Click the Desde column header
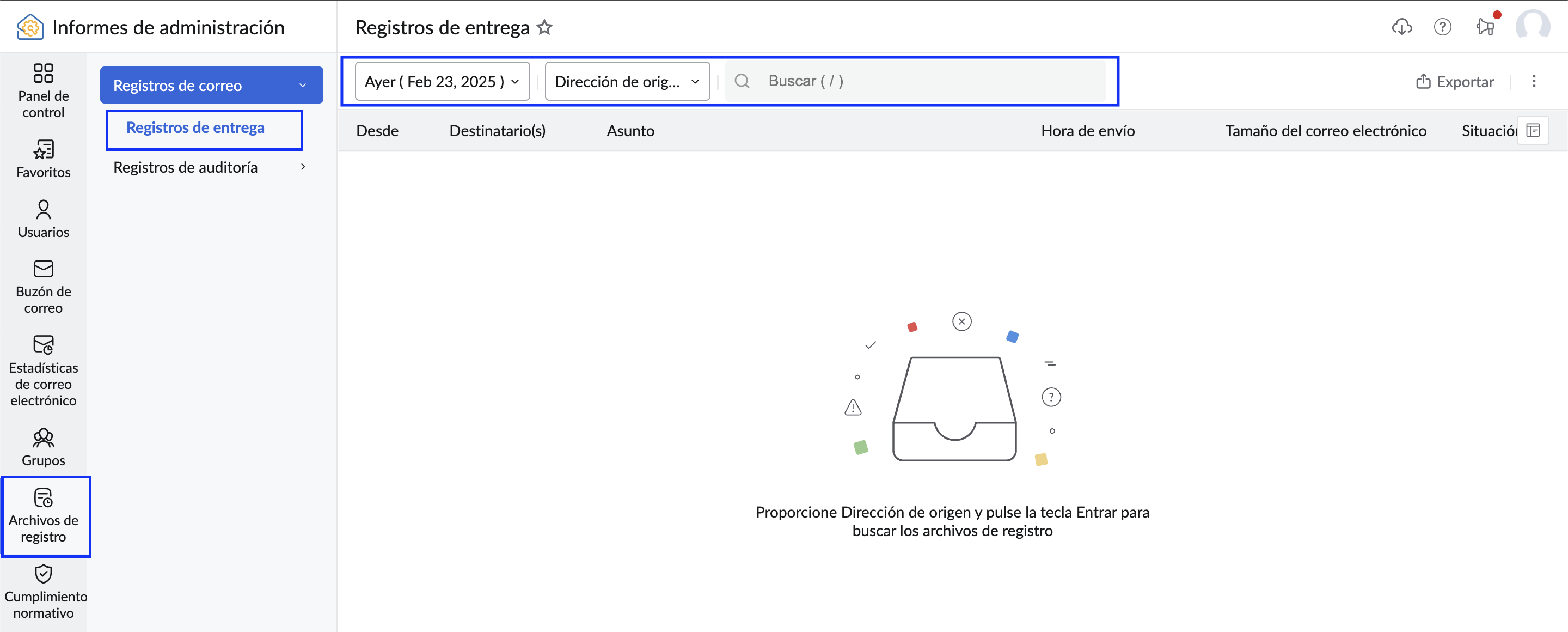The image size is (1568, 632). pos(377,131)
